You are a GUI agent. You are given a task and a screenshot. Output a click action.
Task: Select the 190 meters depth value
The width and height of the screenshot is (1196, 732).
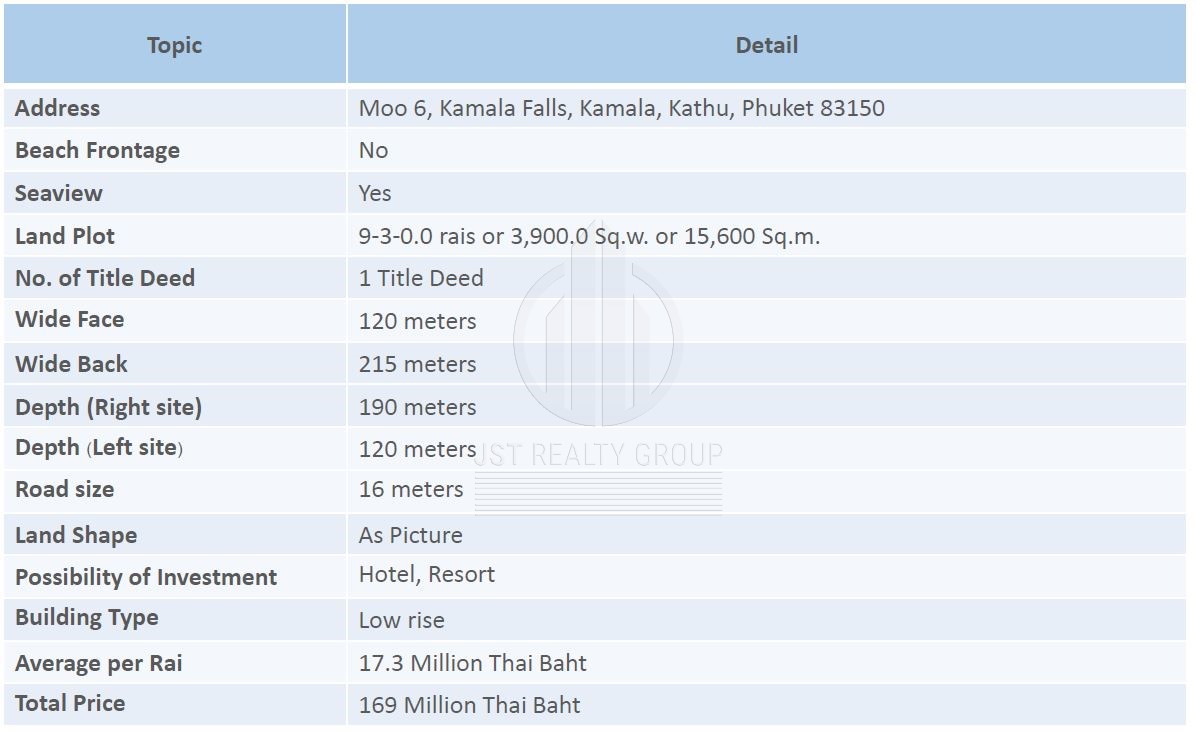417,407
